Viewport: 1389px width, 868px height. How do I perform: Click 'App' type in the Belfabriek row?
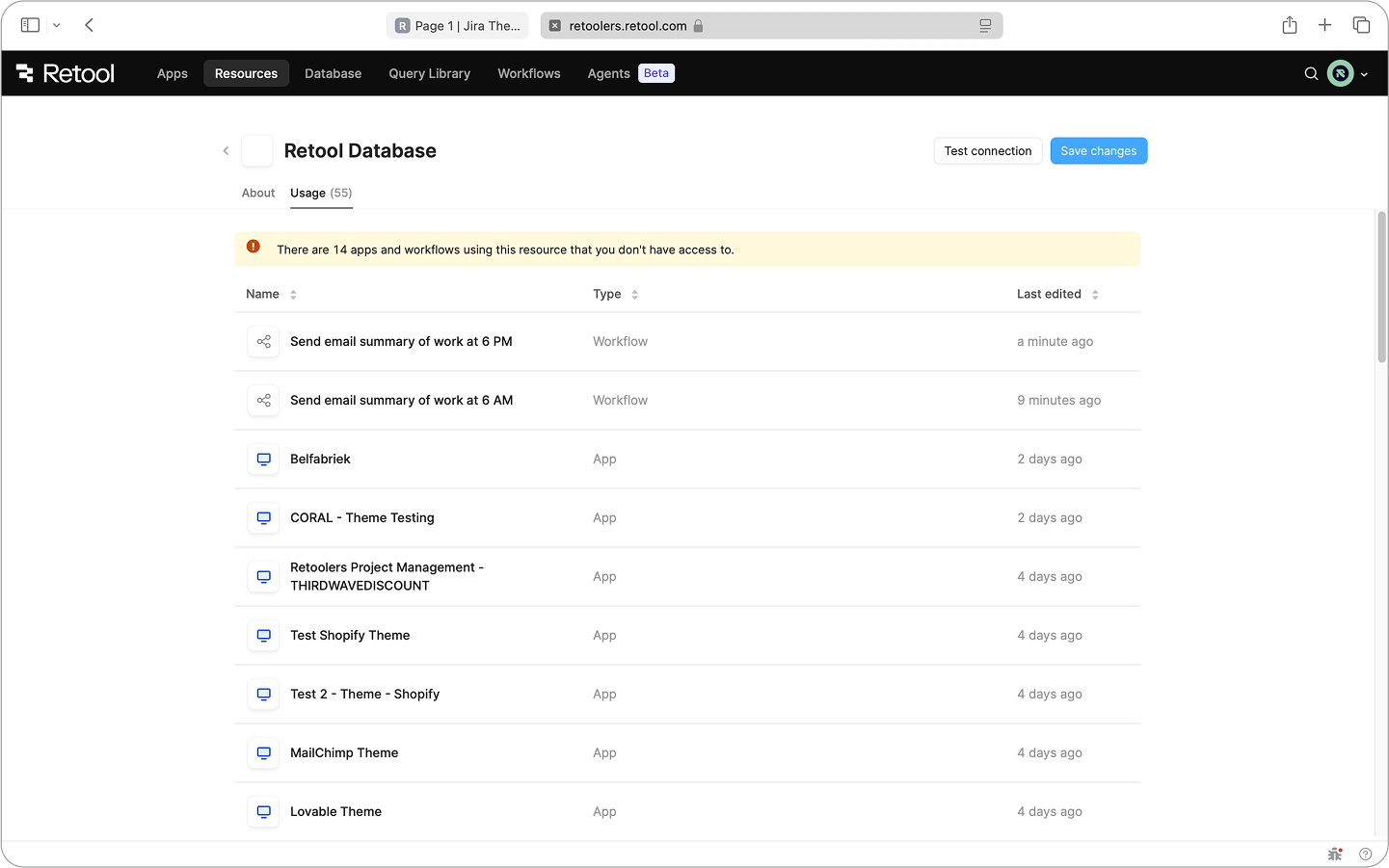[604, 460]
